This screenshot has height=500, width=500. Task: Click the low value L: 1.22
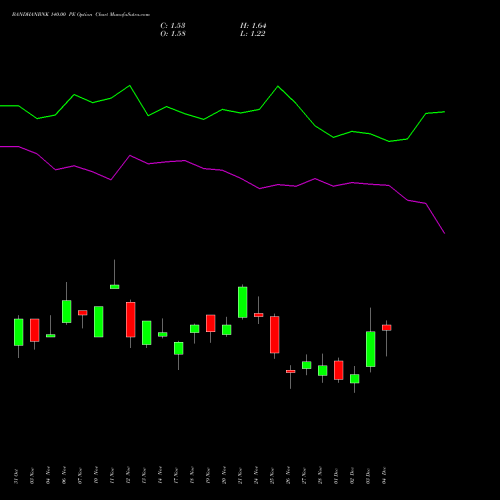pos(253,34)
